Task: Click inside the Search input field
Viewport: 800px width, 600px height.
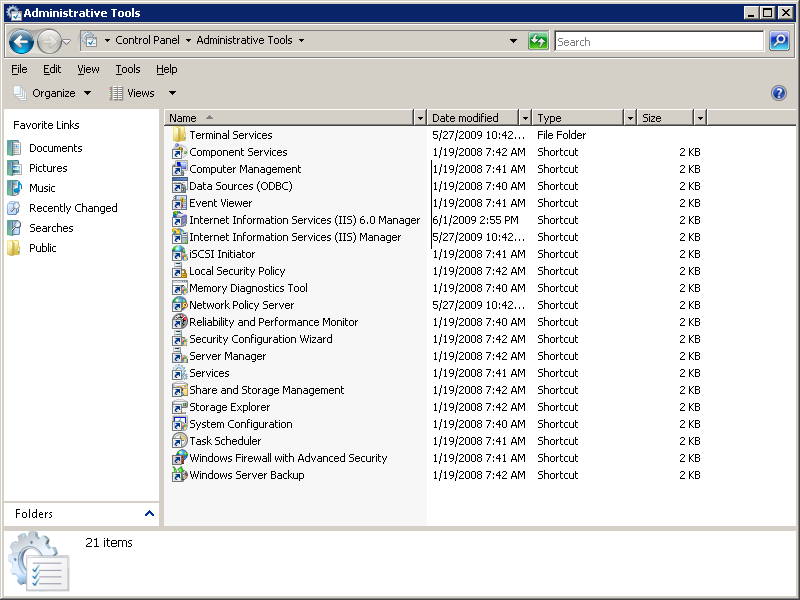Action: point(658,42)
